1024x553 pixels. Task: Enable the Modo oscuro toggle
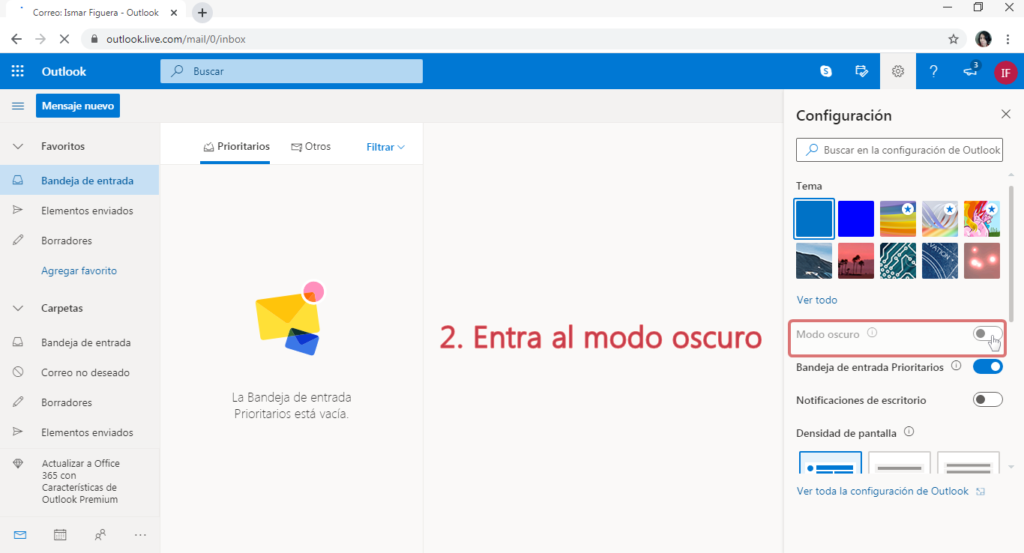[987, 334]
